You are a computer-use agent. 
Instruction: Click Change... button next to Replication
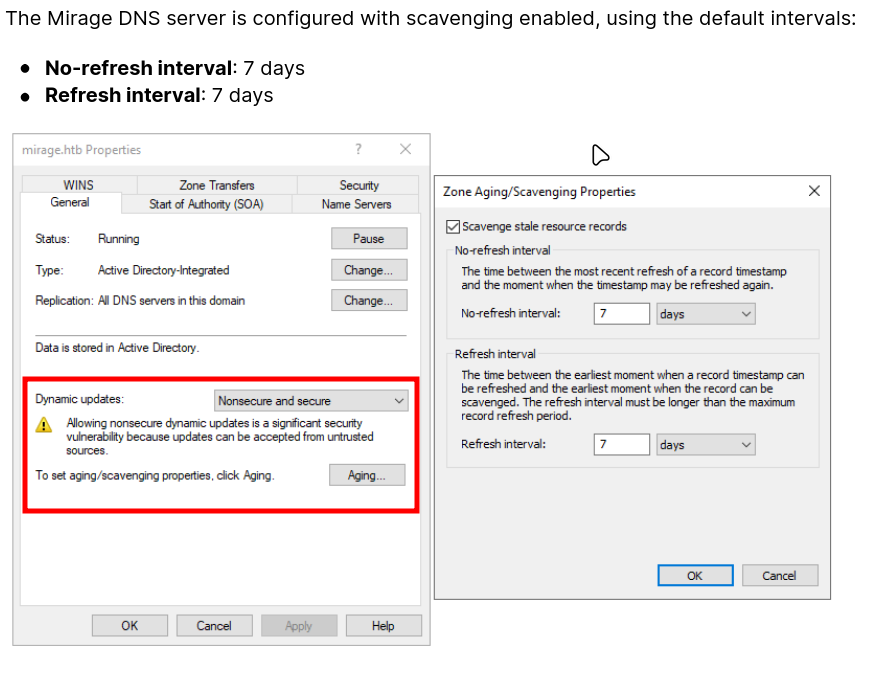pyautogui.click(x=369, y=301)
